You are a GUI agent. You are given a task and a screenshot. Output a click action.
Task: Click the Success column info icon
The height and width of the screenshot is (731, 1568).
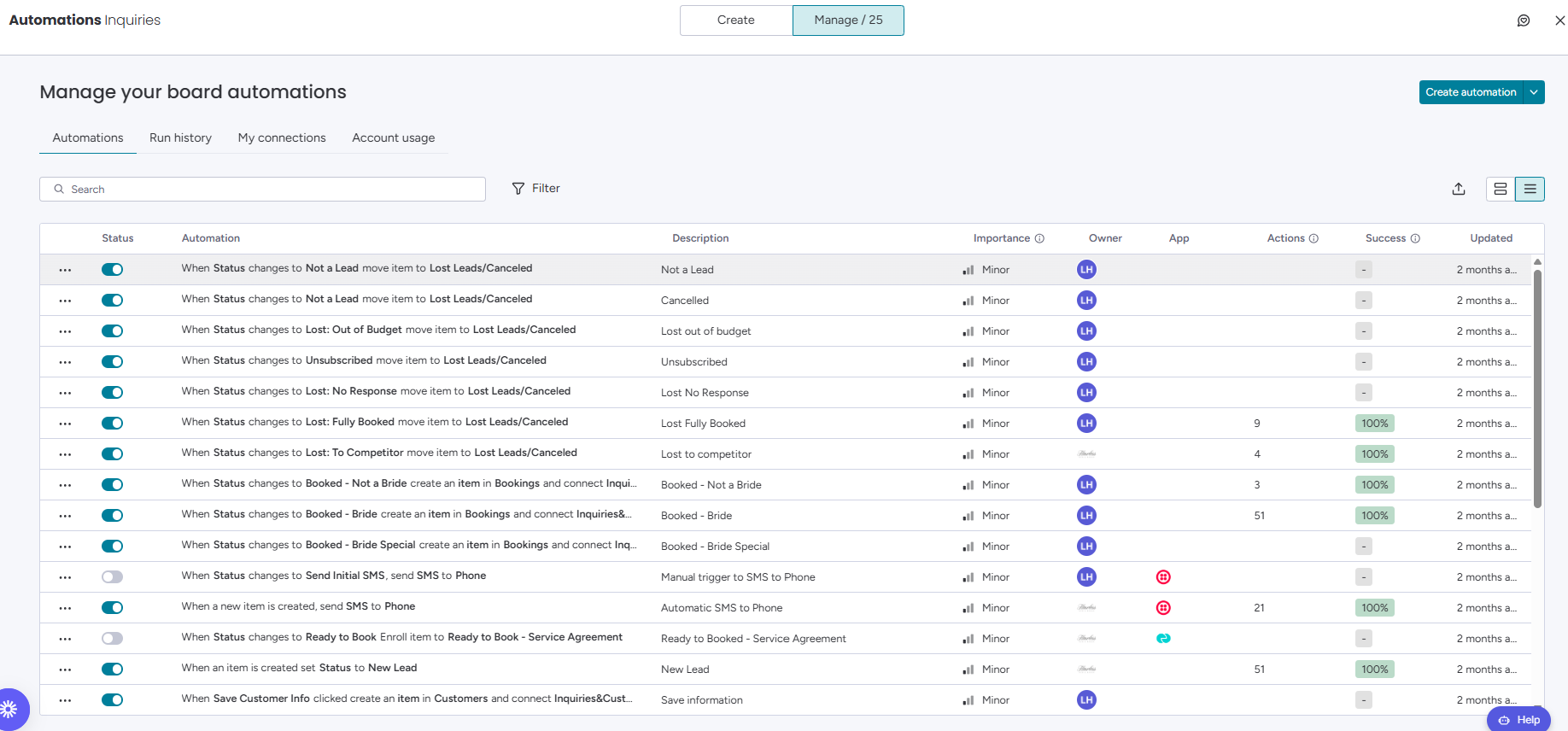click(1415, 239)
